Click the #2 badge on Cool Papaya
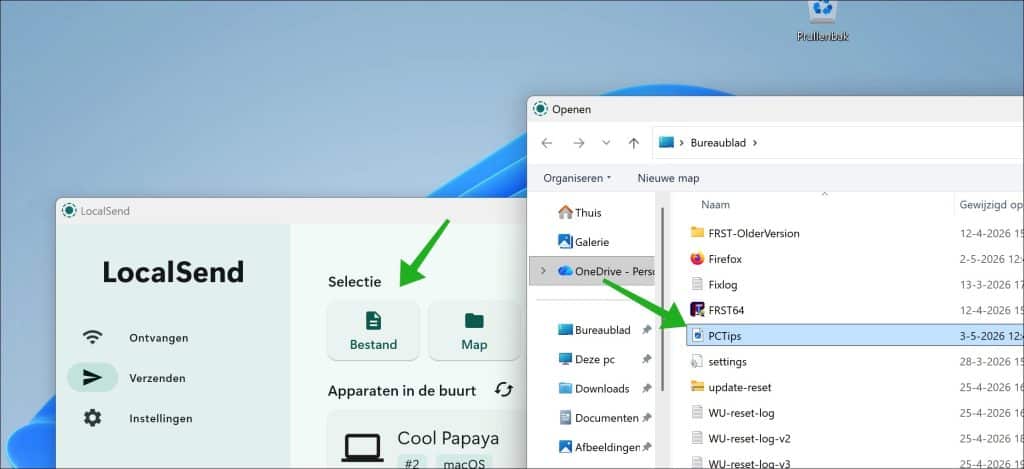 [411, 464]
